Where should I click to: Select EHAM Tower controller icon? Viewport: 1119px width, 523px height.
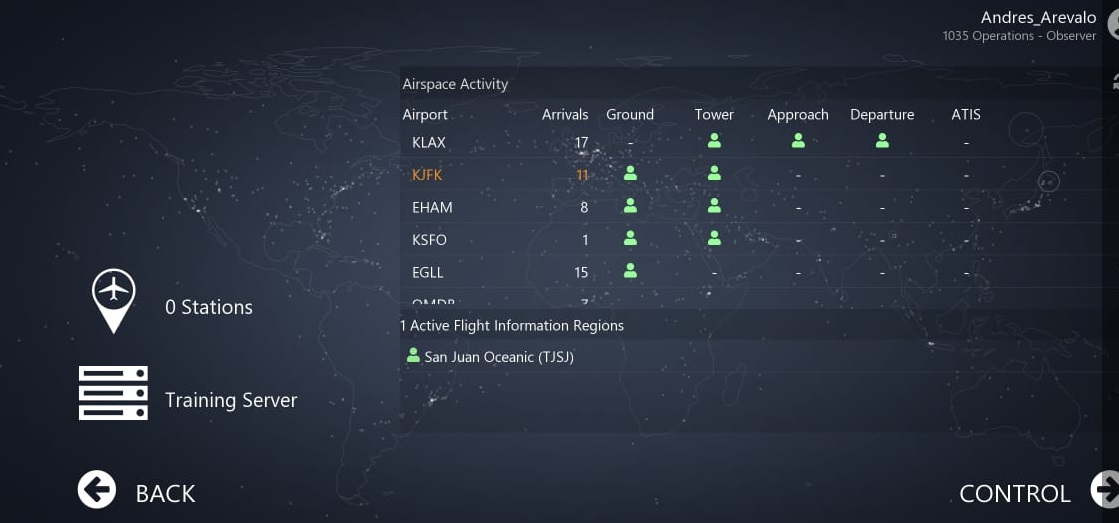[x=714, y=207]
